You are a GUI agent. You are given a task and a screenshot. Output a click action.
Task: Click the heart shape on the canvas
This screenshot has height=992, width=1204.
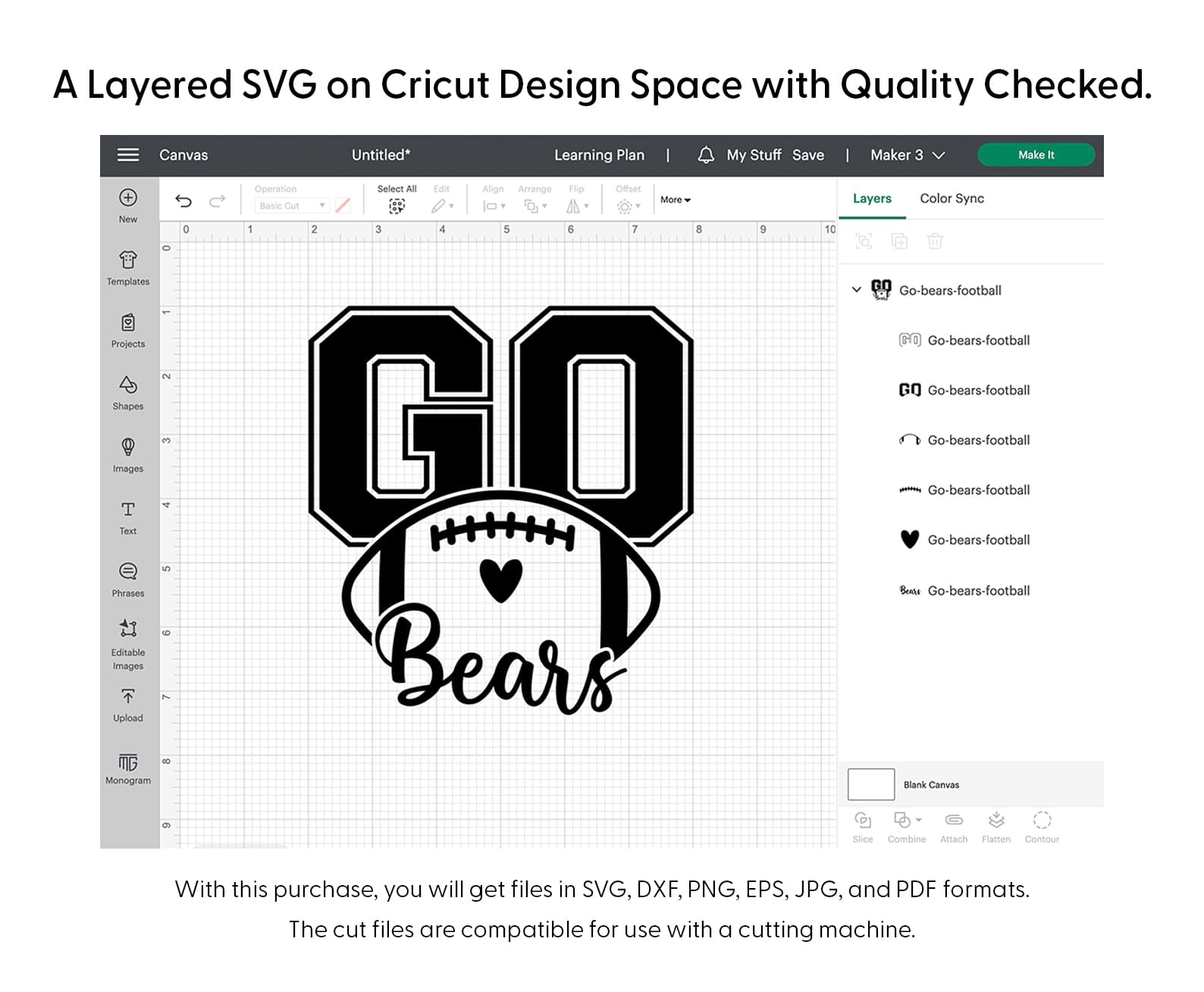[501, 579]
